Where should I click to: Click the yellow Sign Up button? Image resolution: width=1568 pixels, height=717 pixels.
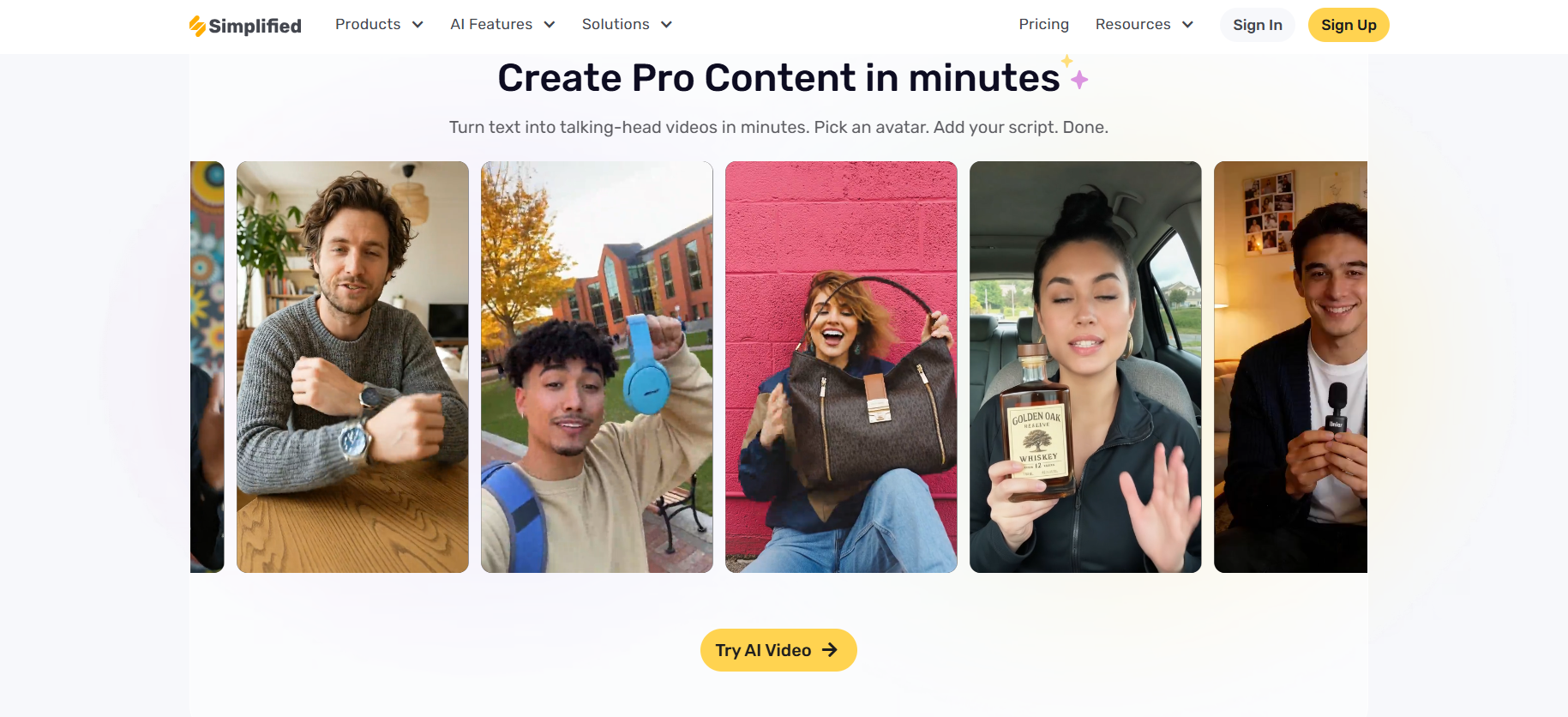pos(1349,25)
